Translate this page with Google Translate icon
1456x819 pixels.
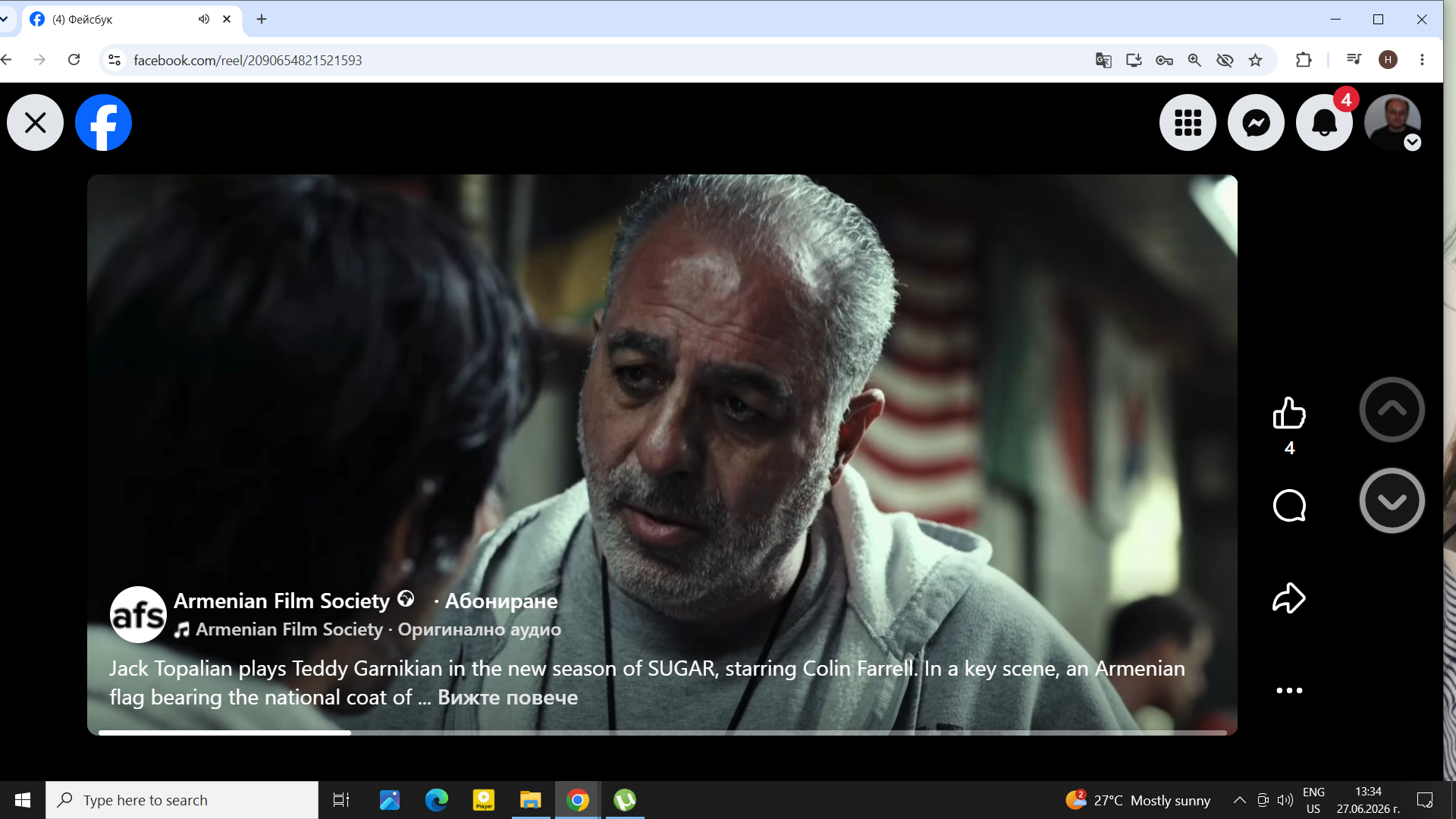(x=1103, y=60)
